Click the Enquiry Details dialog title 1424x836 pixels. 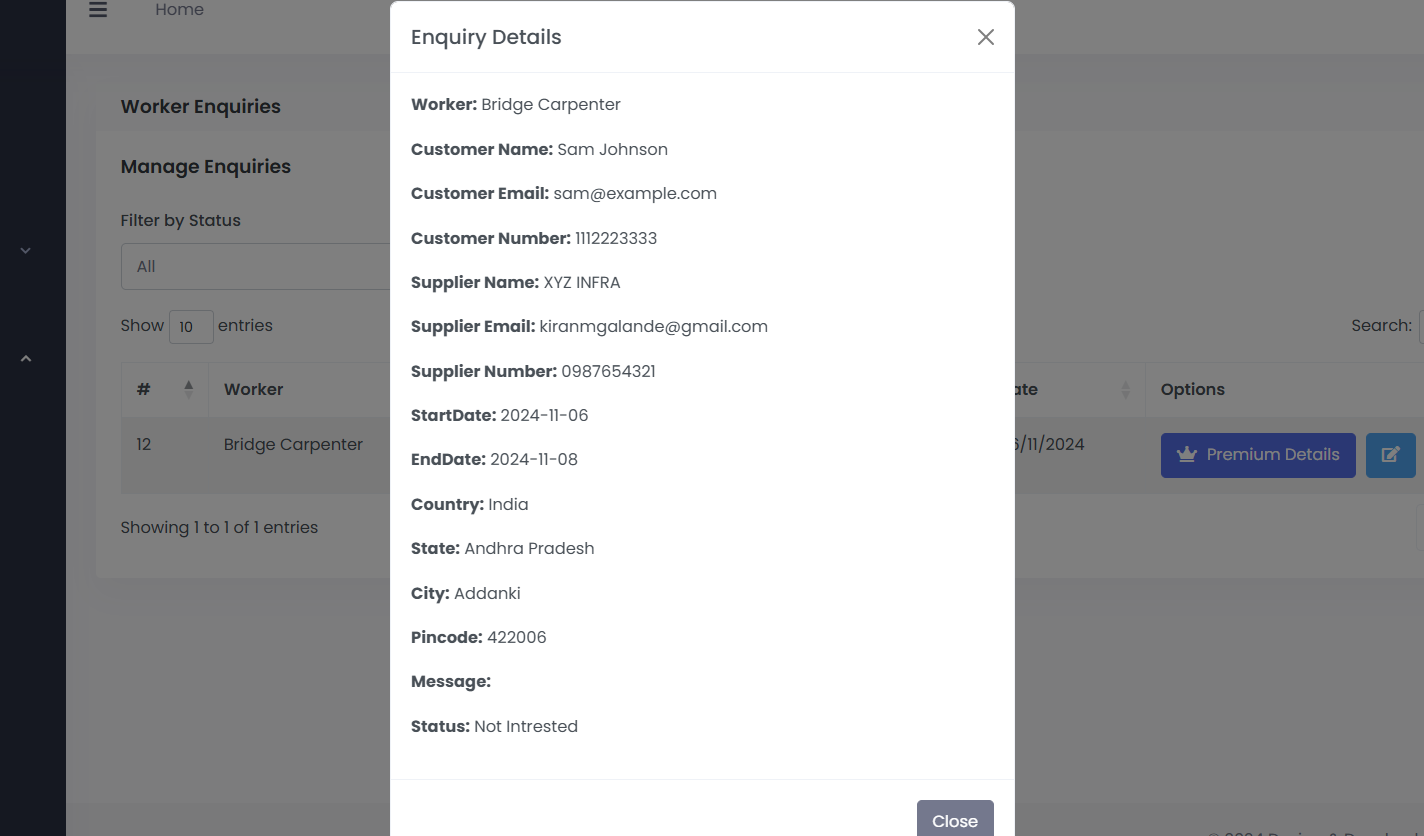tap(486, 38)
